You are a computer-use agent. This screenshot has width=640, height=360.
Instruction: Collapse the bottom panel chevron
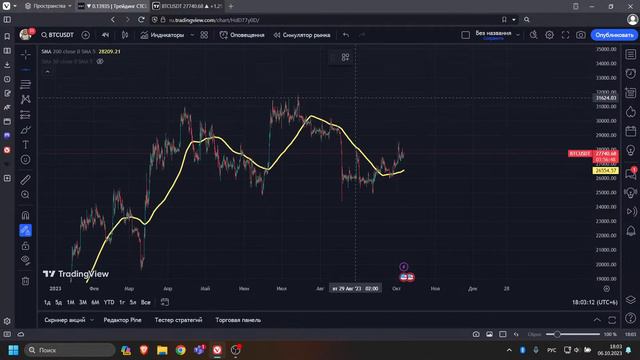click(x=597, y=320)
